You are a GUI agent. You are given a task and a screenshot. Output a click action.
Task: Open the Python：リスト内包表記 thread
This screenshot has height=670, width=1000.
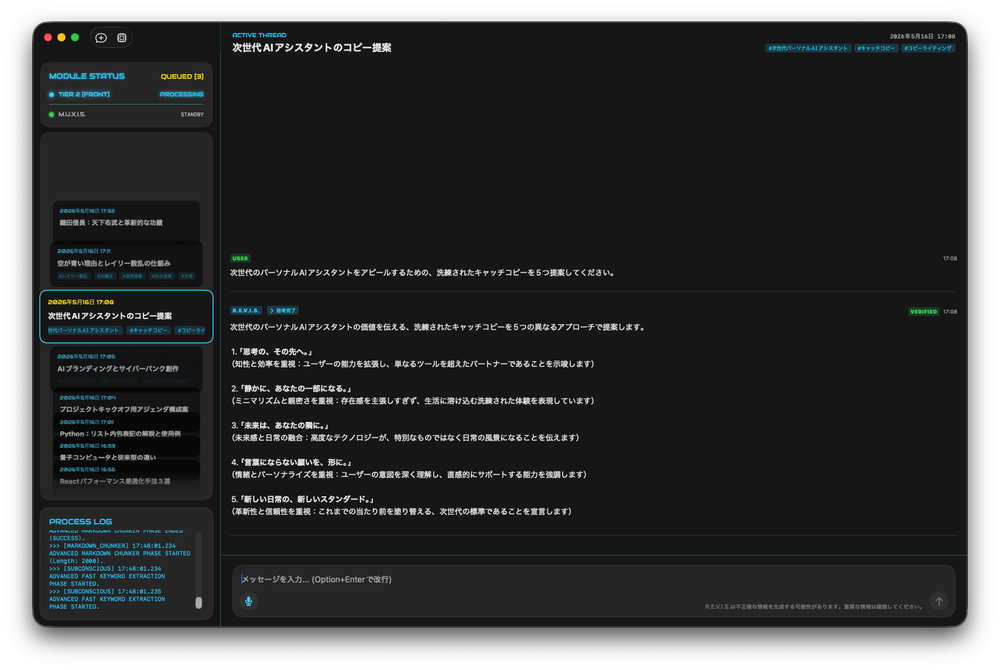pos(126,428)
